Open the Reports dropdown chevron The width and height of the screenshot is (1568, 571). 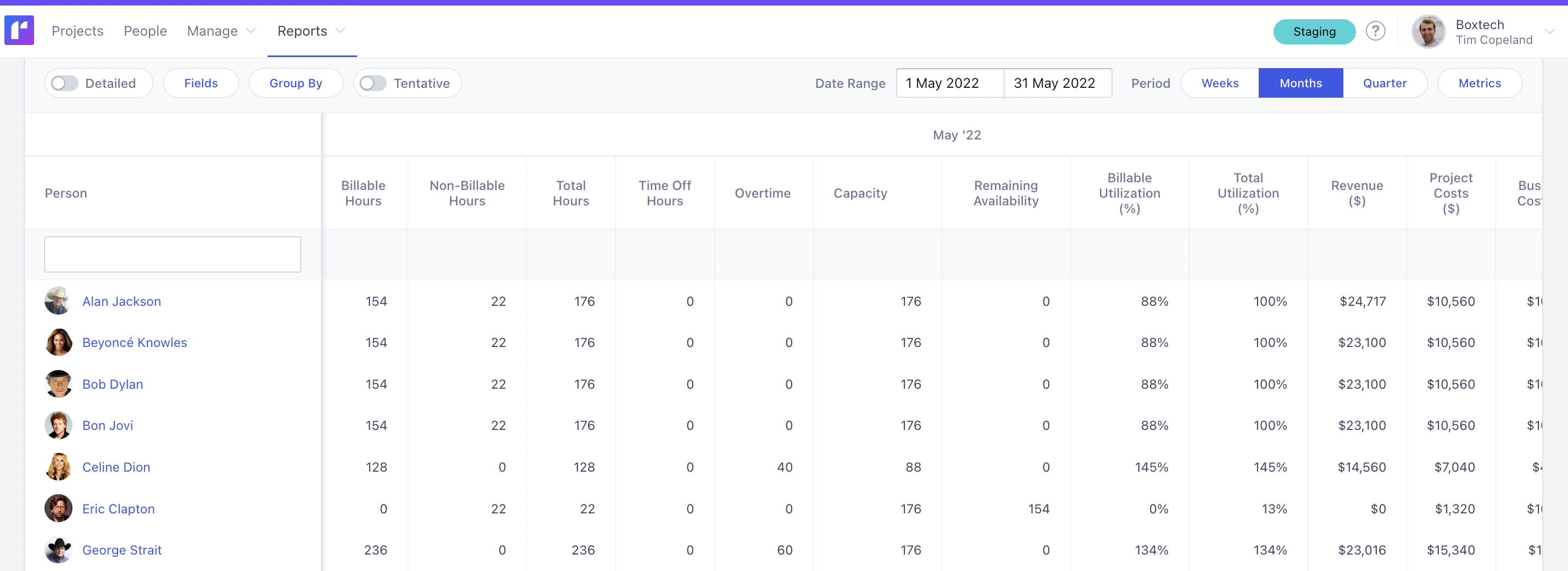pos(340,30)
